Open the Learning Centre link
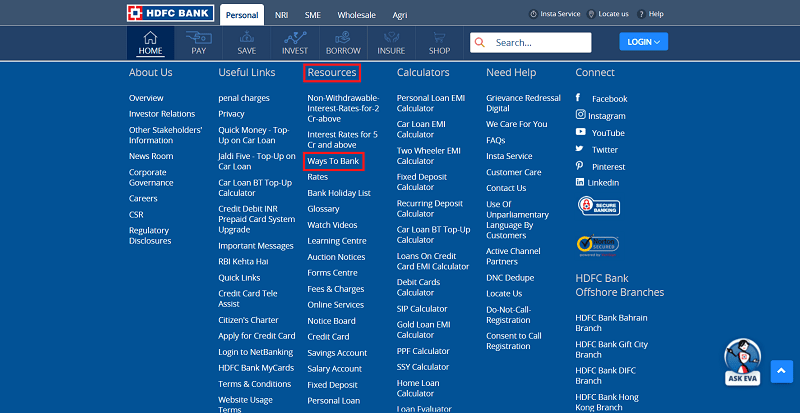 point(337,241)
